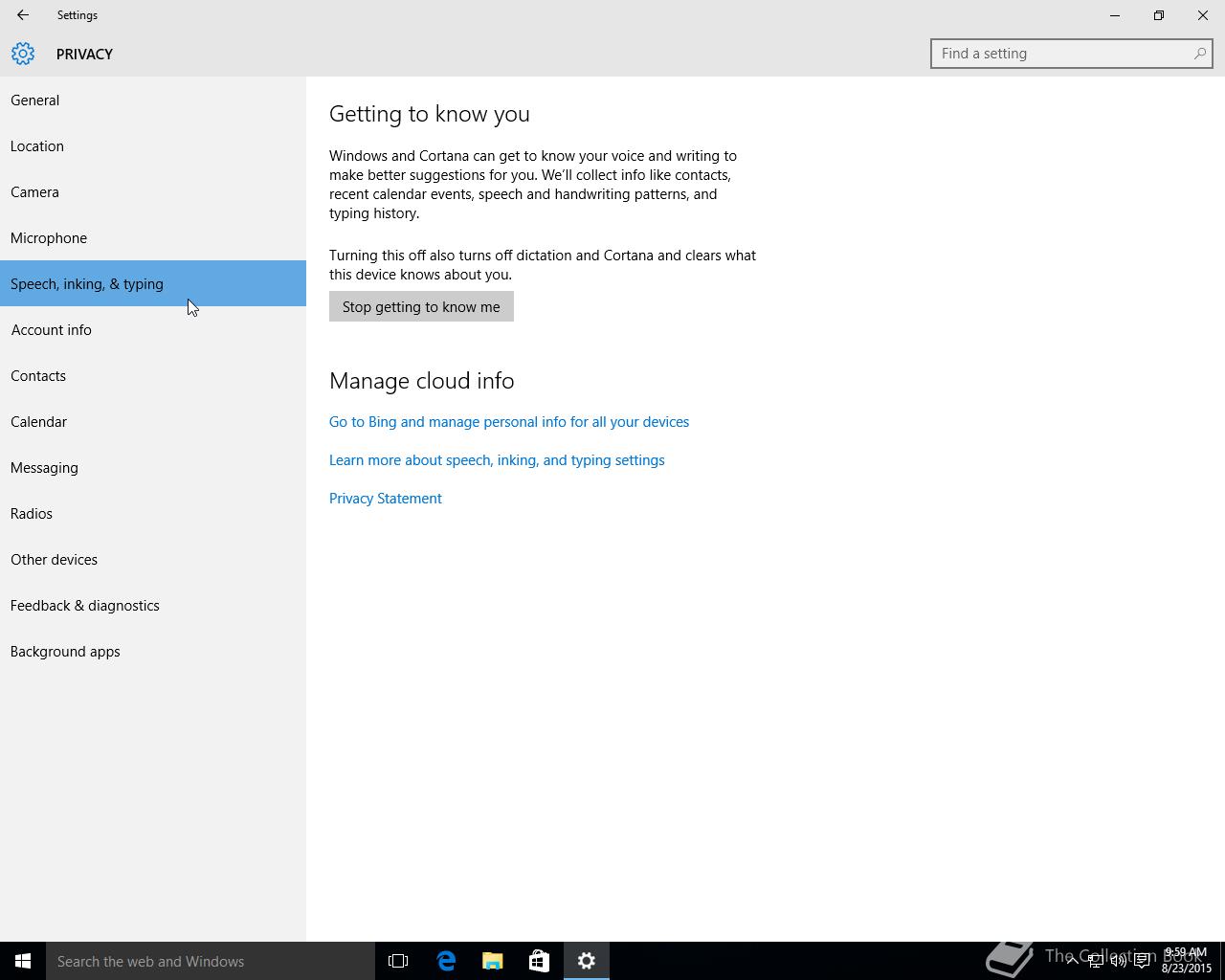Viewport: 1225px width, 980px height.
Task: Open Calendar privacy settings
Action: point(153,421)
